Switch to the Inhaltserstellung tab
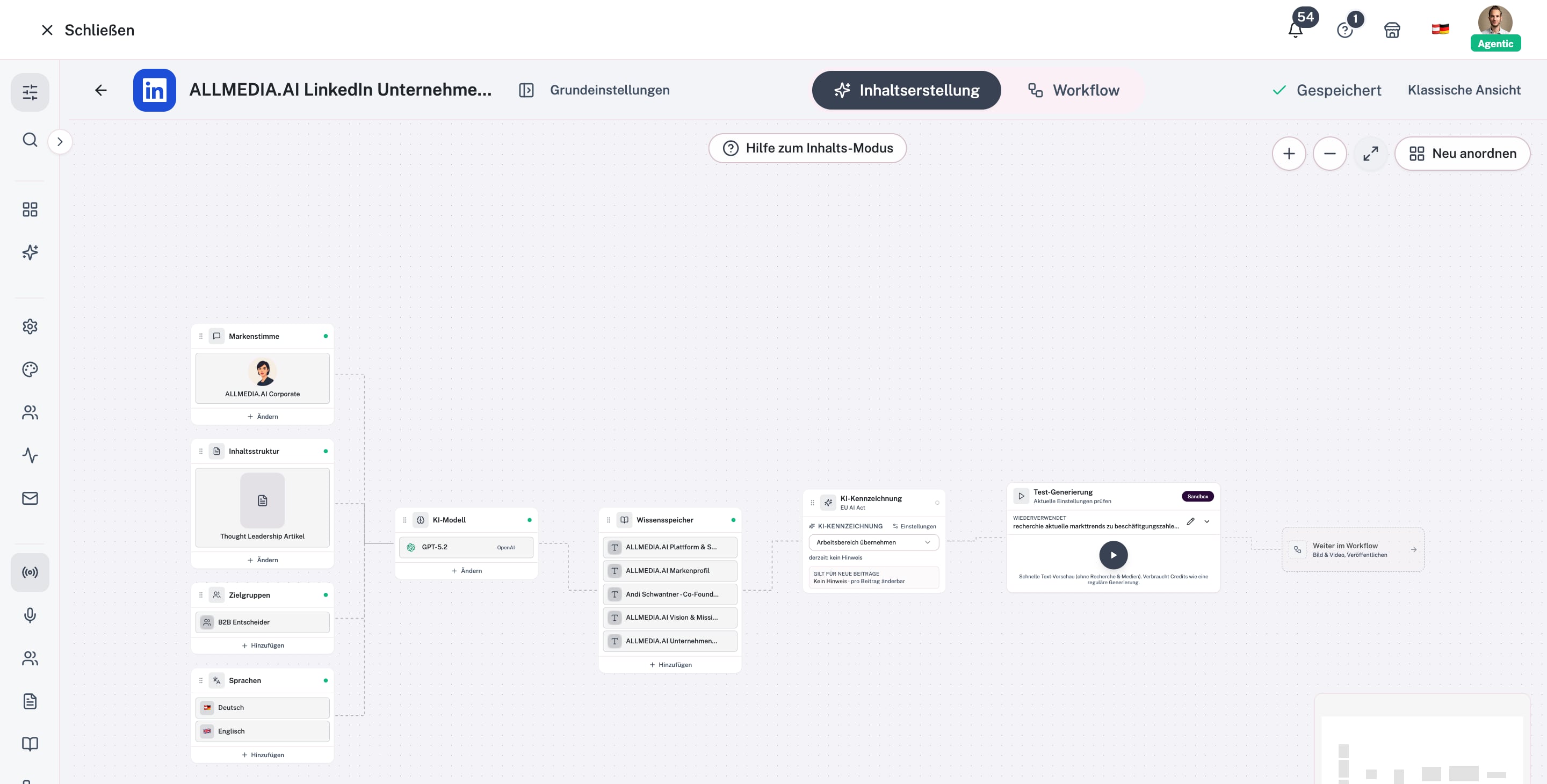This screenshot has height=784, width=1547. (x=906, y=90)
